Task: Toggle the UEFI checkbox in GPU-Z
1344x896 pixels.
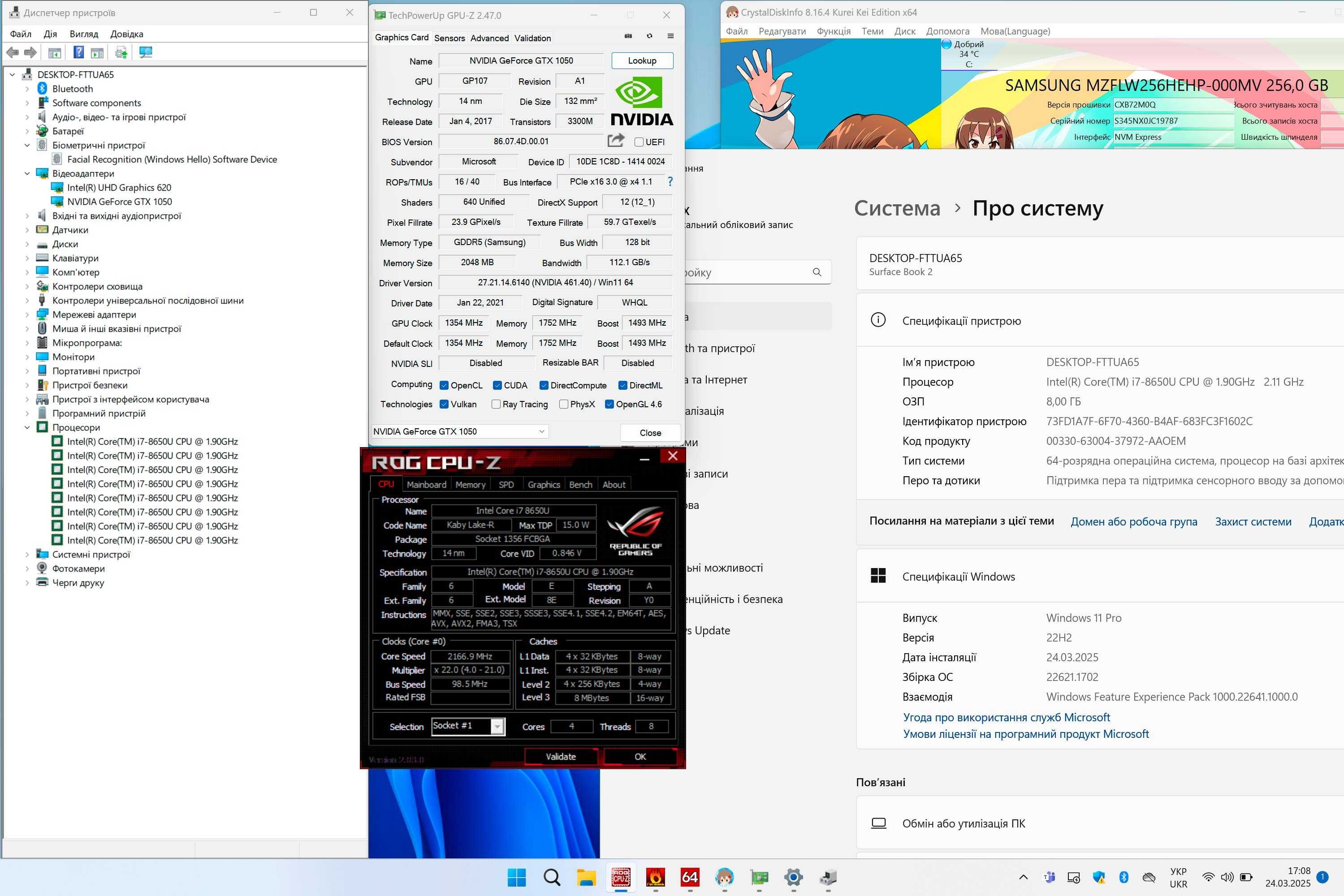Action: click(x=639, y=142)
